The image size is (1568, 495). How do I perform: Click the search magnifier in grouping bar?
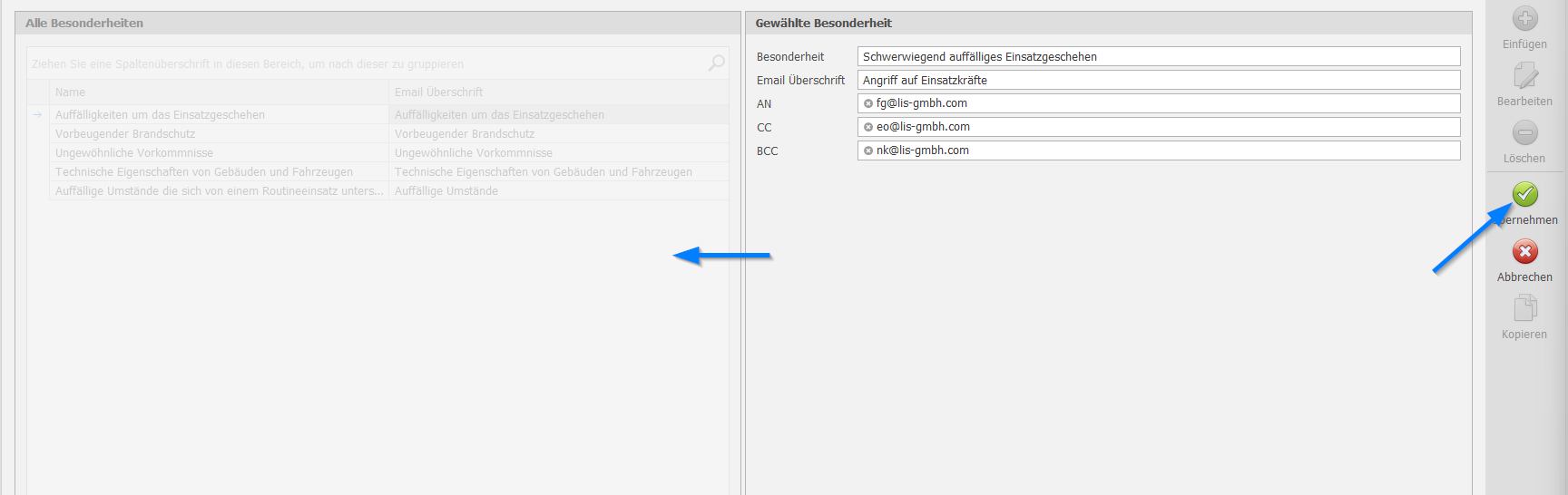pyautogui.click(x=716, y=63)
